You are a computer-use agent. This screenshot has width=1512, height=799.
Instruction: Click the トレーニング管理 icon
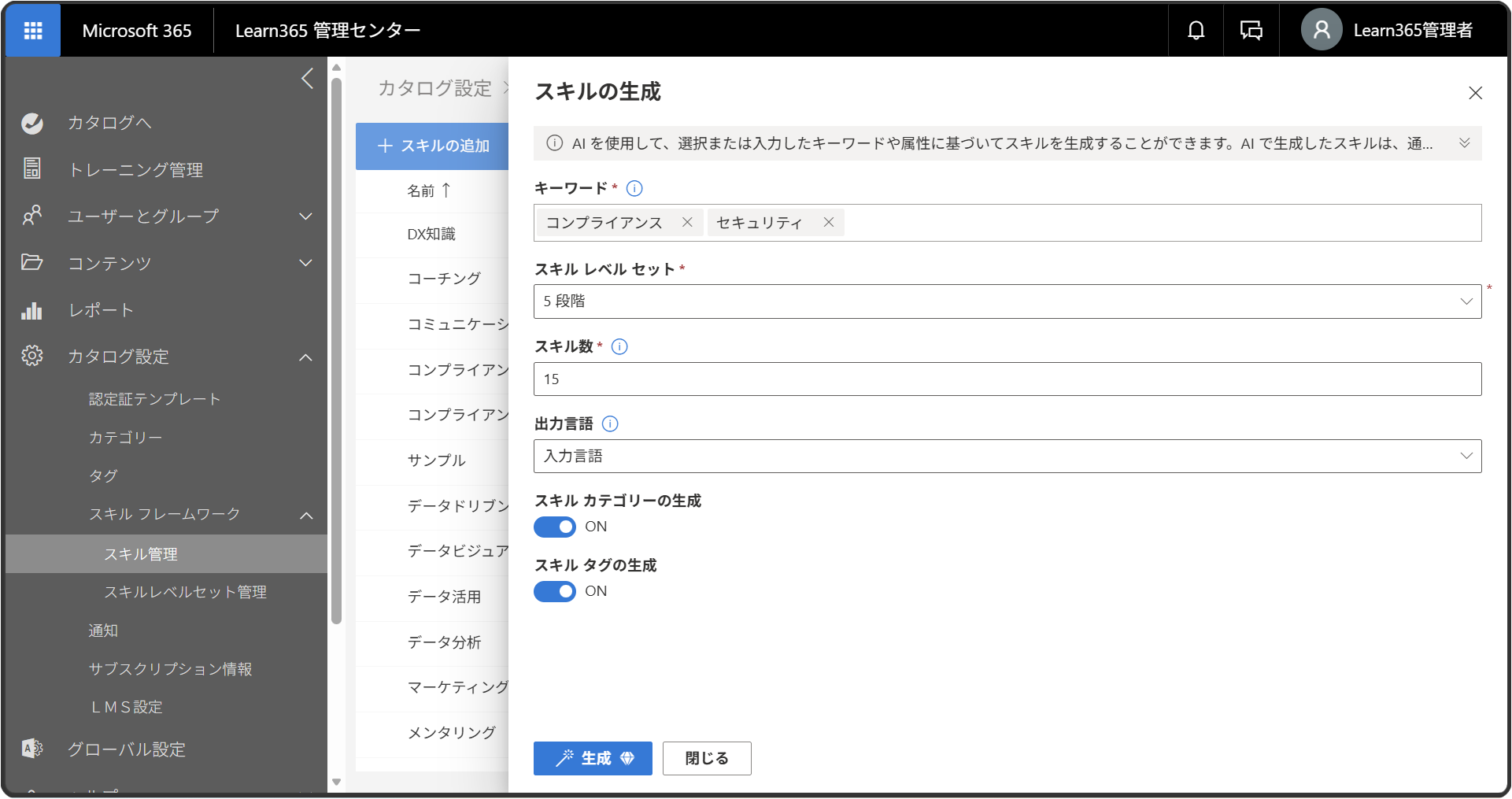(x=32, y=168)
